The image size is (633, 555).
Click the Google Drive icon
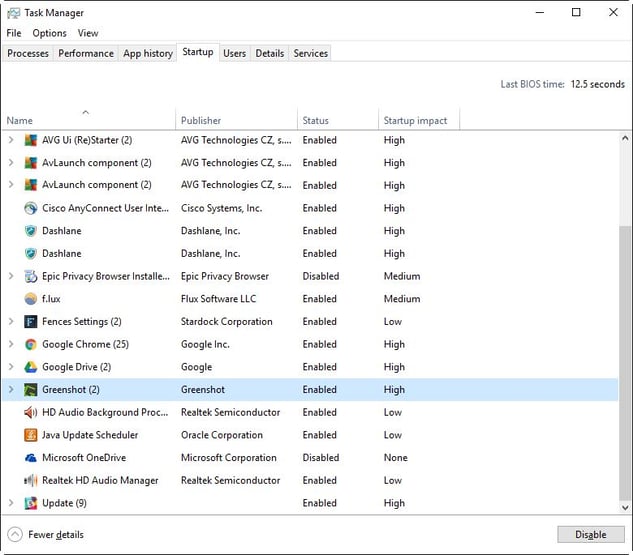tap(31, 367)
